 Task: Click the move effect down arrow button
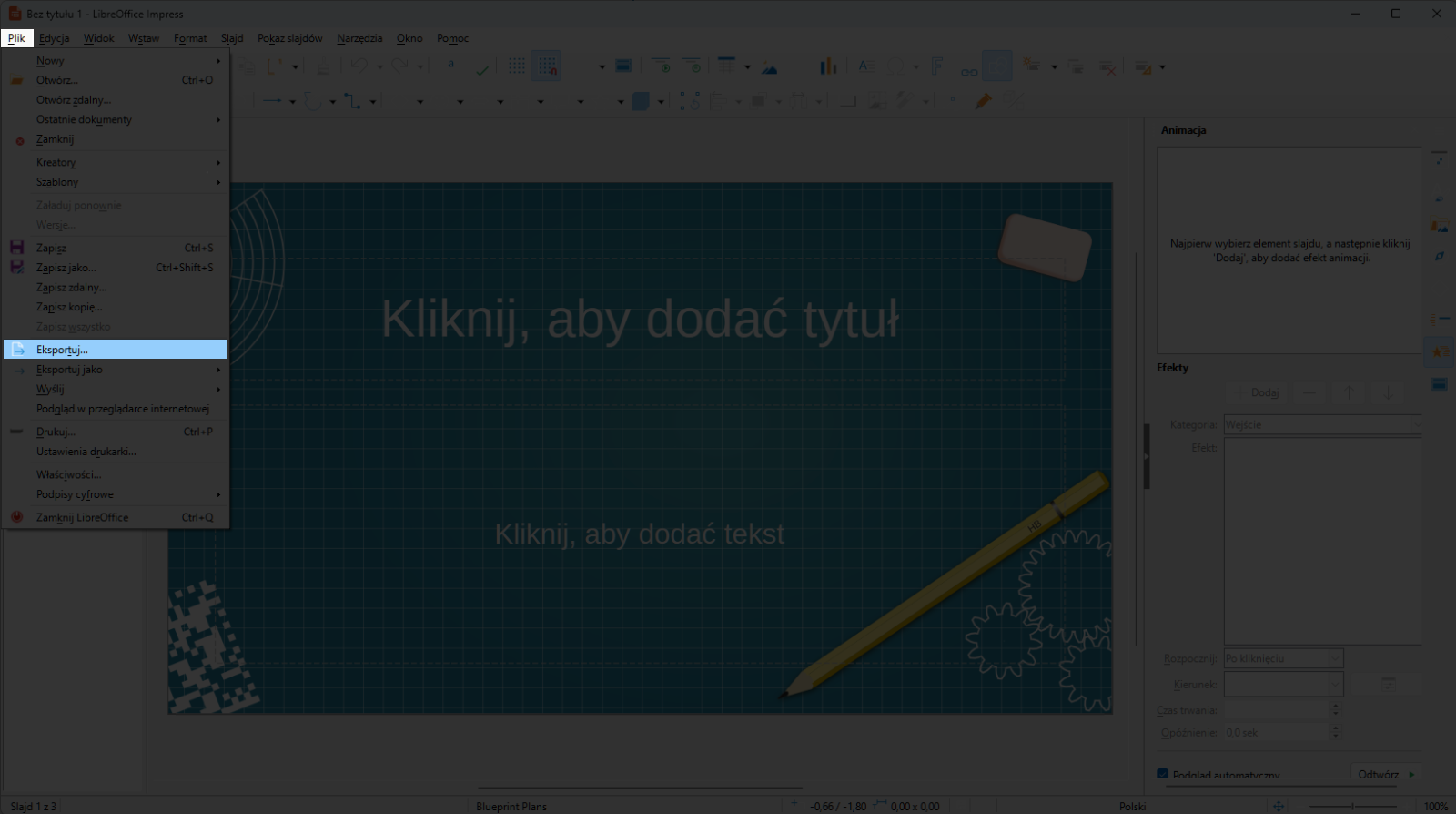click(x=1388, y=392)
